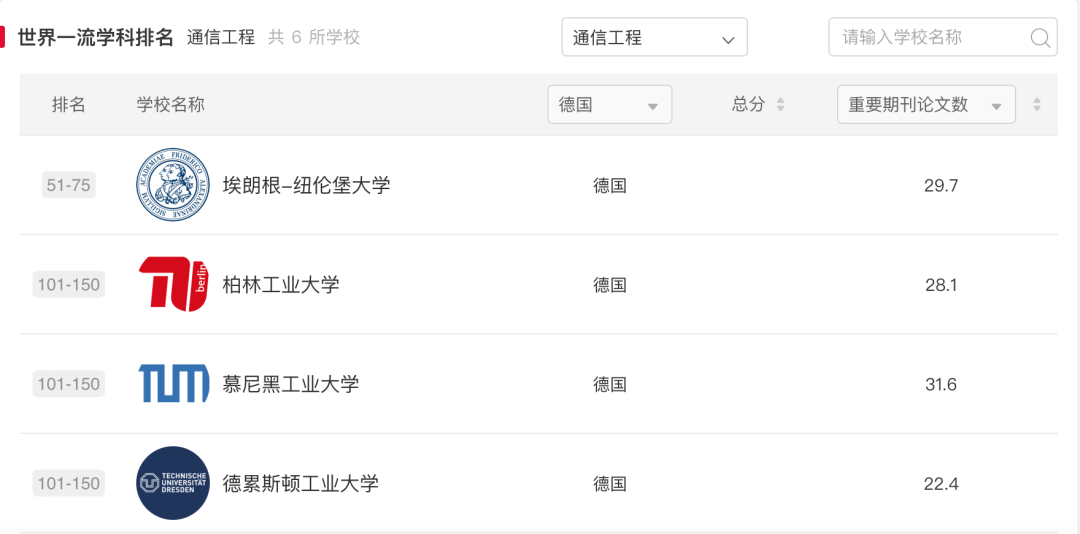Click the search magnifier icon
1080x534 pixels.
(x=1040, y=37)
